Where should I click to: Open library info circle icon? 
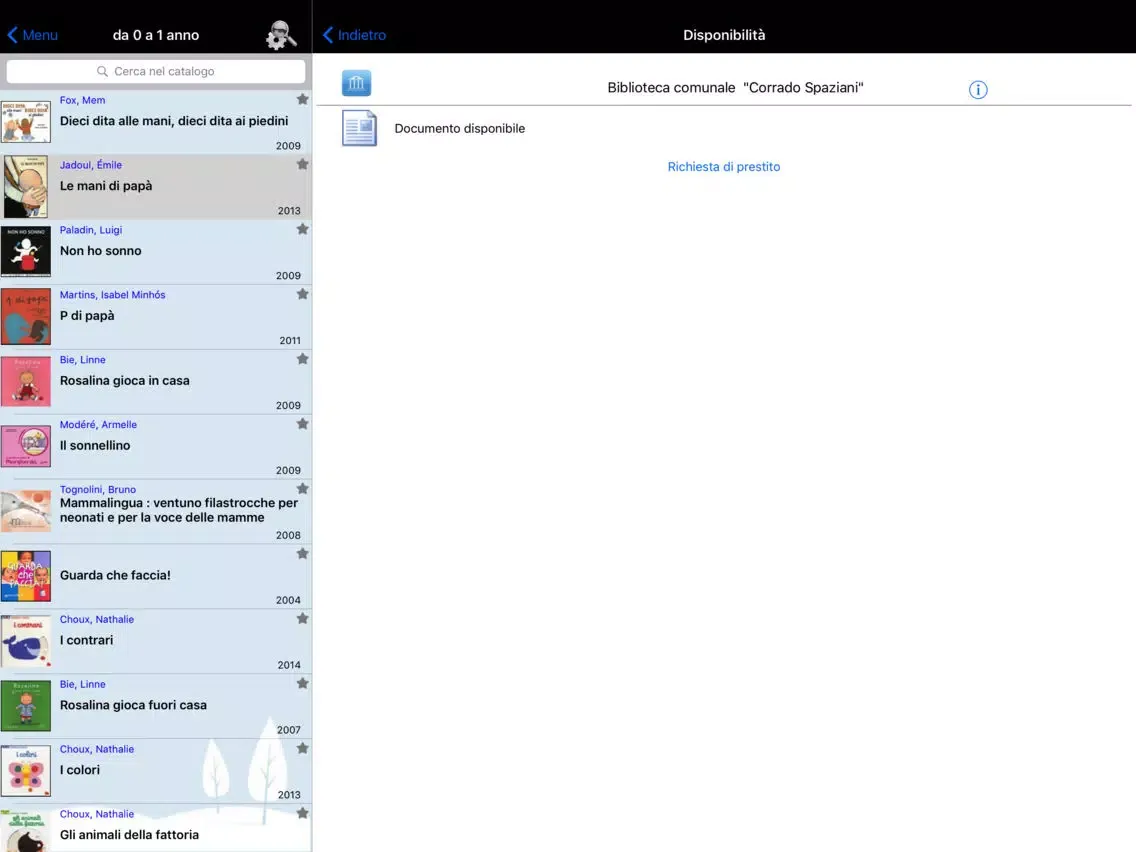pos(978,89)
